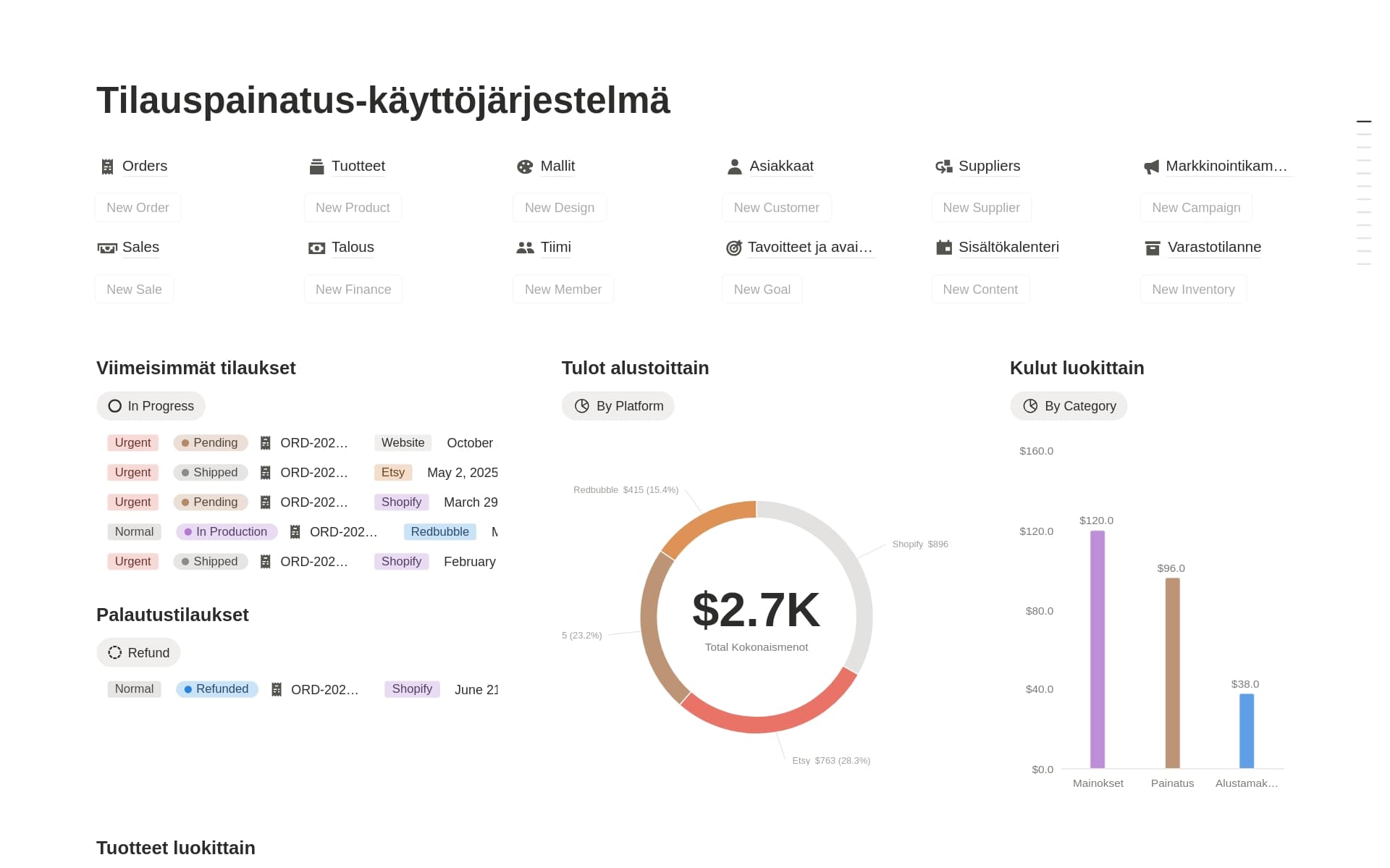Viewport: 1390px width, 868px height.
Task: Click the Tavoitteet target icon
Action: coord(733,248)
